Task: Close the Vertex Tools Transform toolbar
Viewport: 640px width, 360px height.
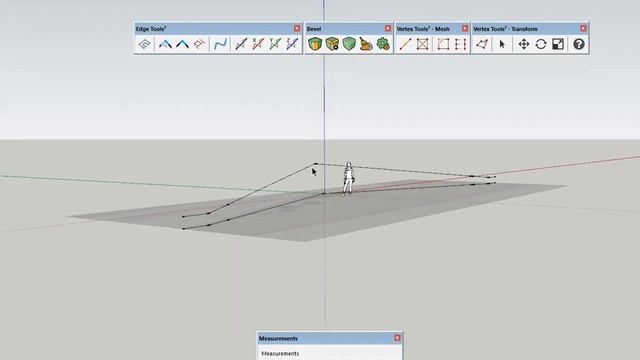Action: [x=583, y=28]
